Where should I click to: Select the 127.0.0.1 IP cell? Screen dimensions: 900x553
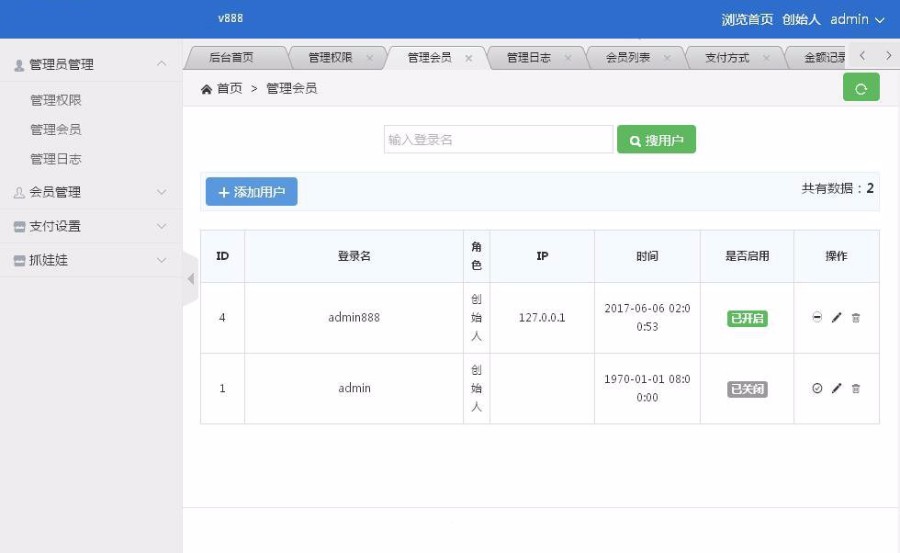(x=542, y=318)
